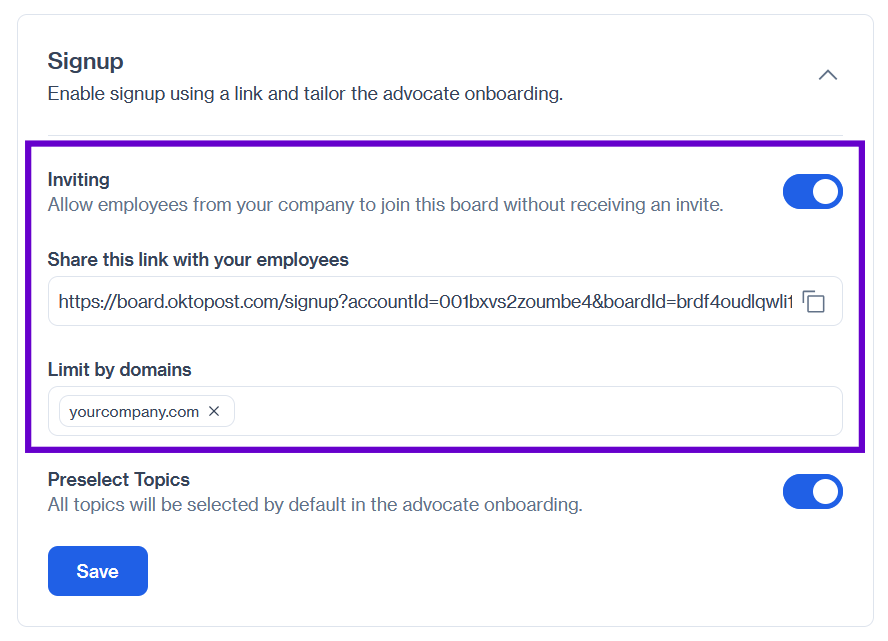888x641 pixels.
Task: Click the 'Share this link with your employees' label
Action: click(x=198, y=259)
